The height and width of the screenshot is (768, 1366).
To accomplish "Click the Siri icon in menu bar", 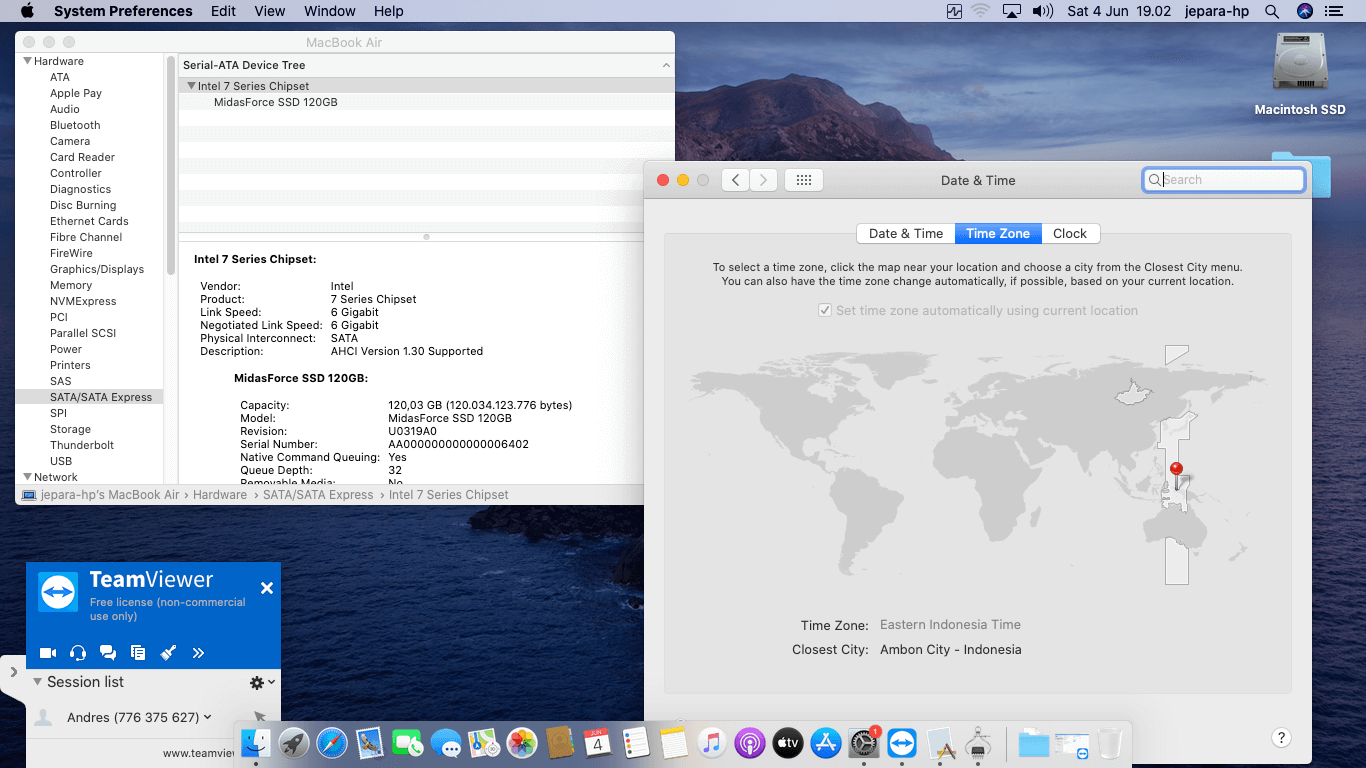I will click(1304, 11).
